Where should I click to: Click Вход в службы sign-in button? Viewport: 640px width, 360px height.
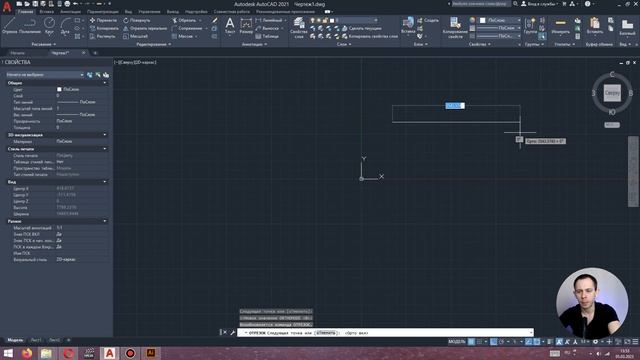[539, 4]
